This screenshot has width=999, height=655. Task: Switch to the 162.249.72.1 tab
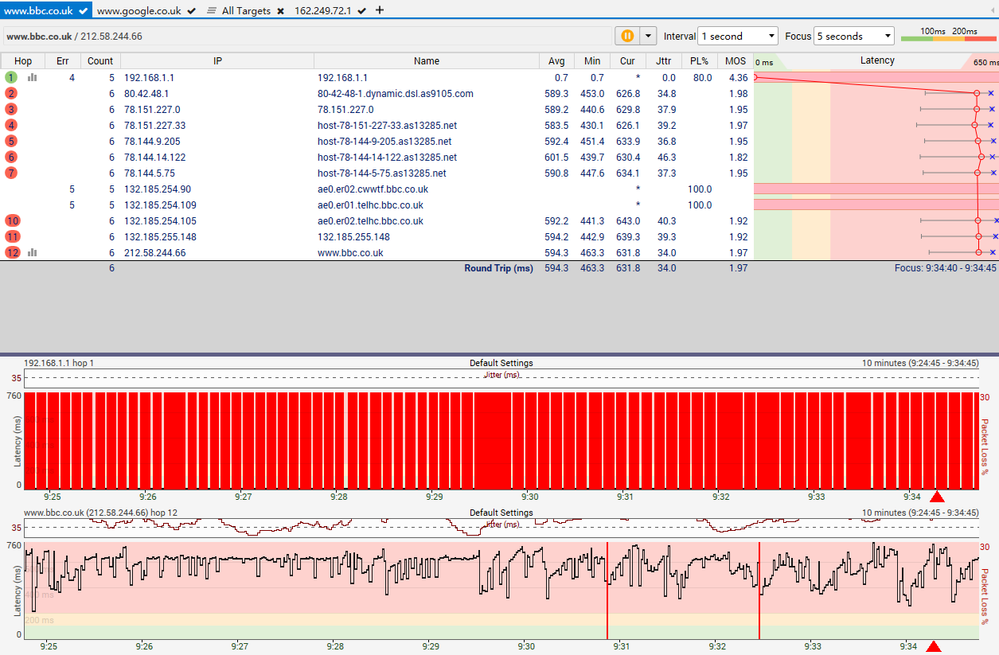click(x=330, y=10)
